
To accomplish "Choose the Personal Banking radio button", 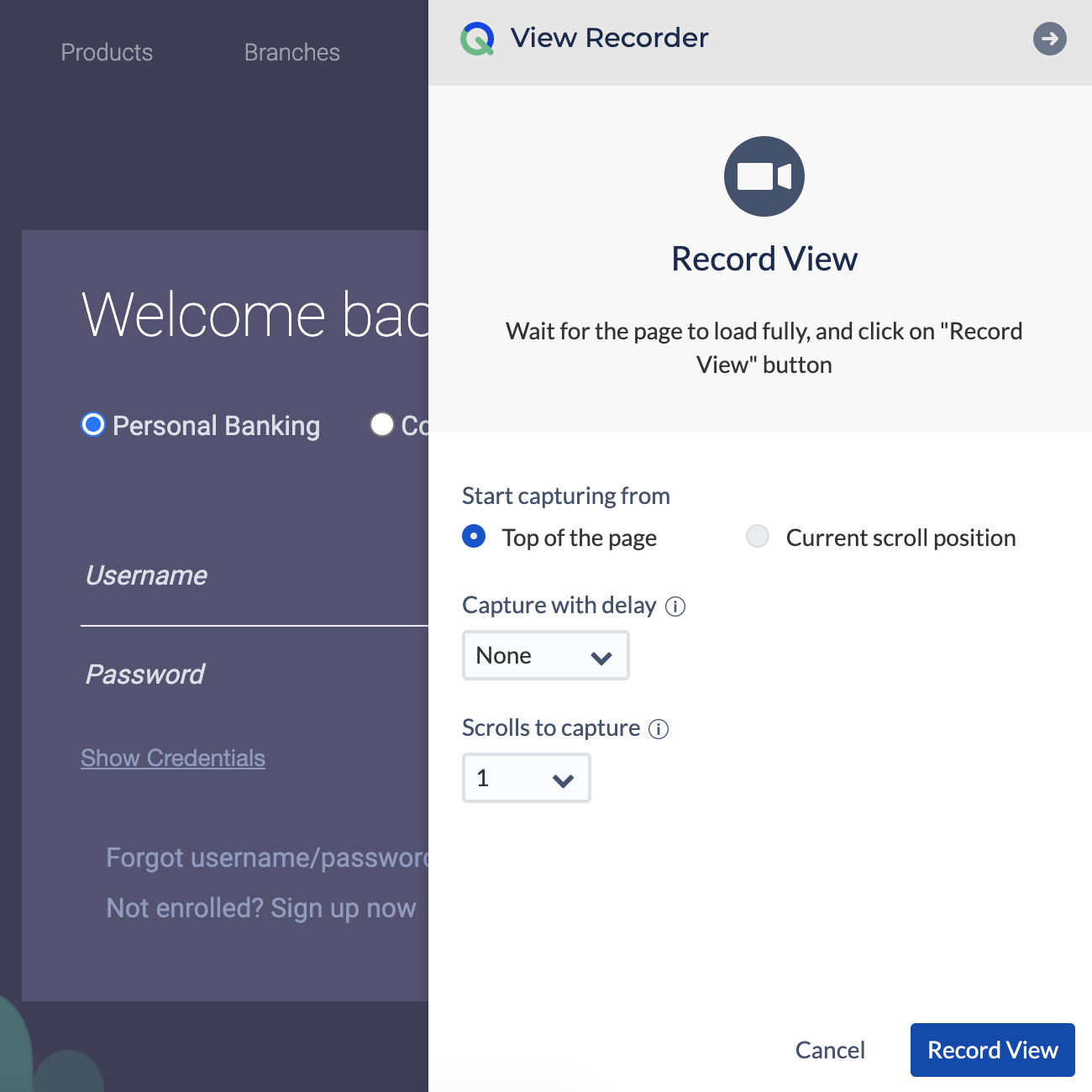I will point(93,425).
